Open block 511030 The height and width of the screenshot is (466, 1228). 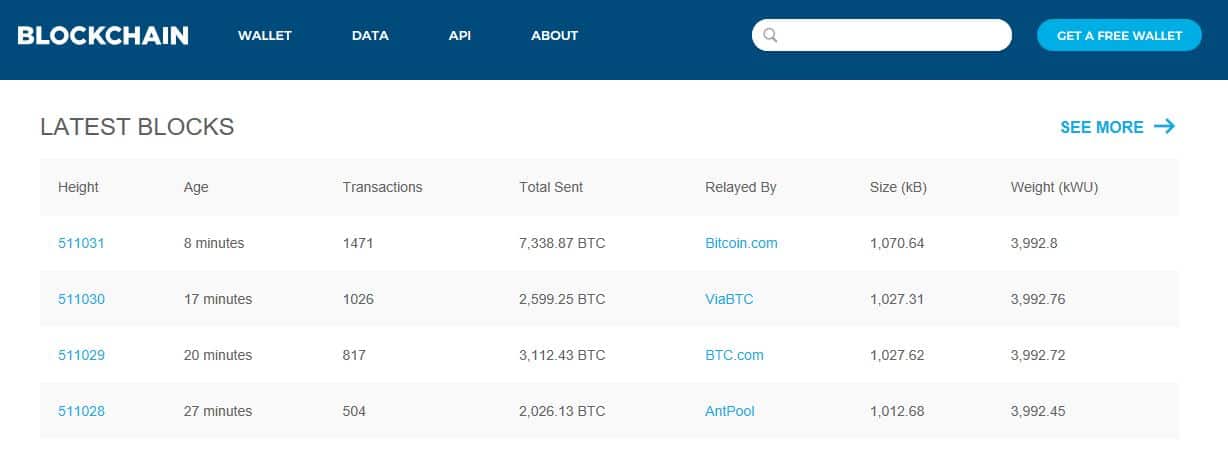[81, 299]
